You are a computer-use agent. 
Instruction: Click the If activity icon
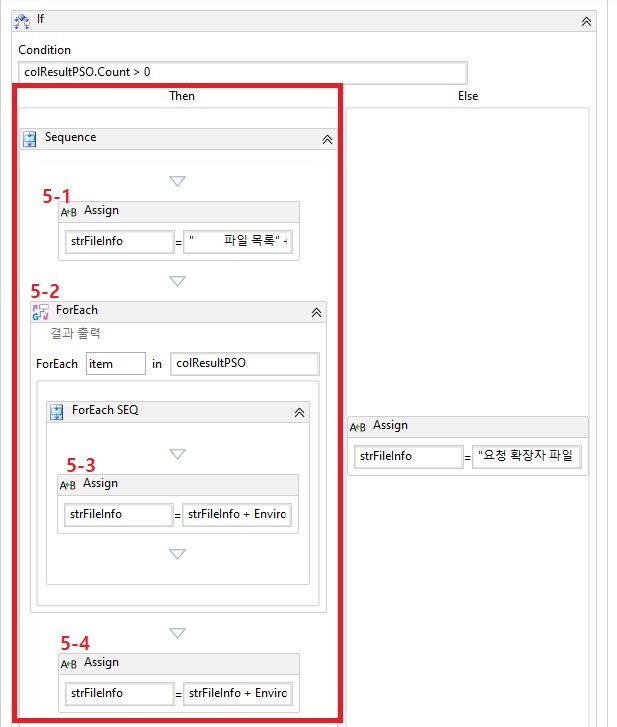point(20,20)
